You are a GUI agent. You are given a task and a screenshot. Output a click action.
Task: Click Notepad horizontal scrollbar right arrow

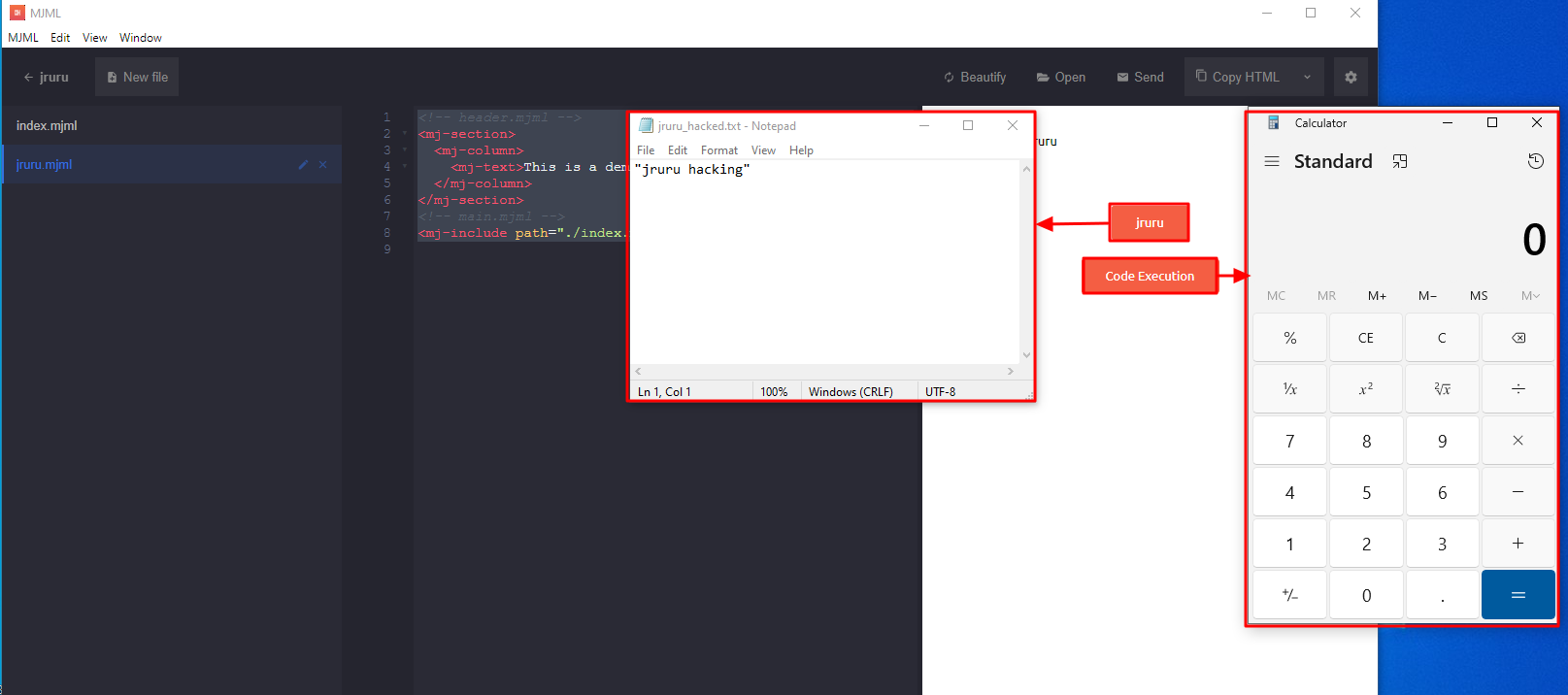tap(1011, 371)
